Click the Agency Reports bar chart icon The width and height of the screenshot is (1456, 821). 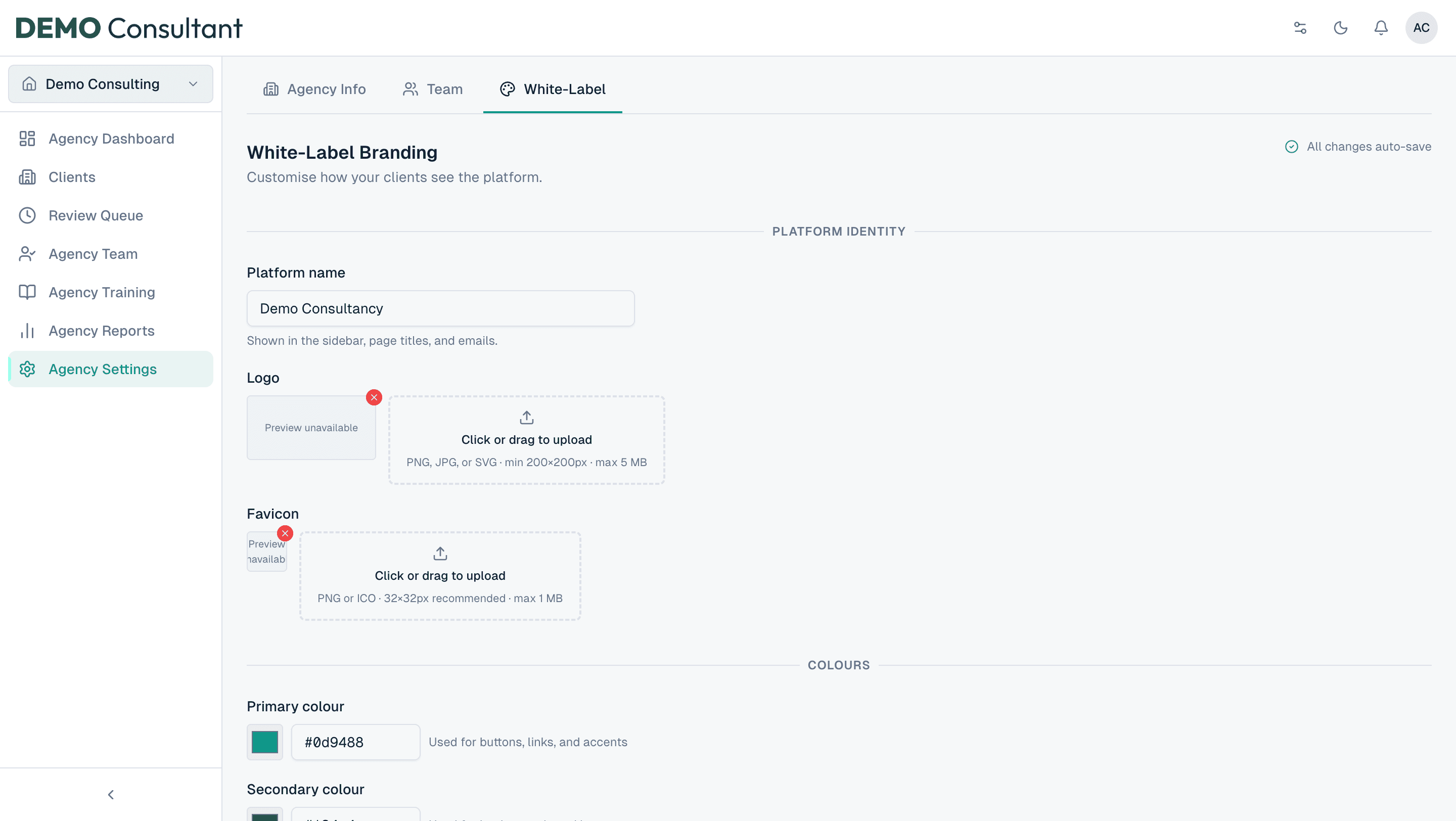tap(27, 331)
